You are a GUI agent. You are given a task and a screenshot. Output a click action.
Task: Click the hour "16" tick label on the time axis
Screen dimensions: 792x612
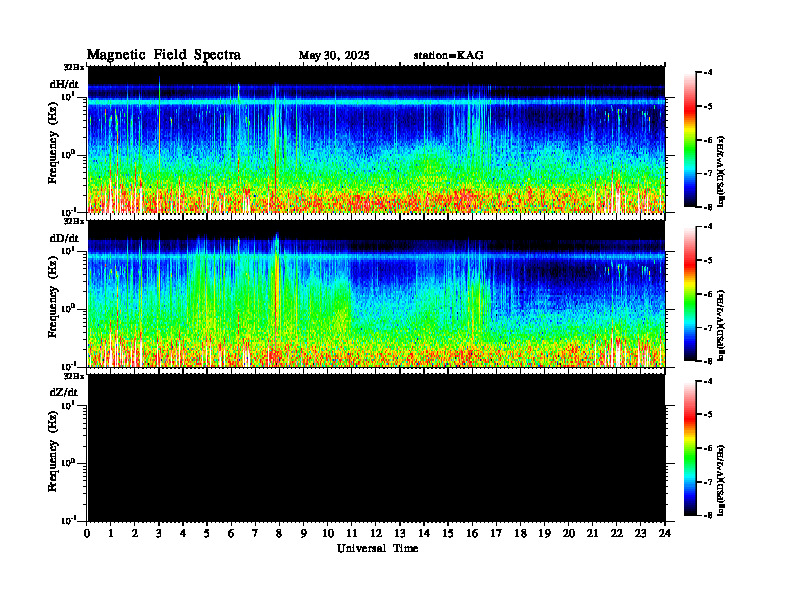coord(472,534)
